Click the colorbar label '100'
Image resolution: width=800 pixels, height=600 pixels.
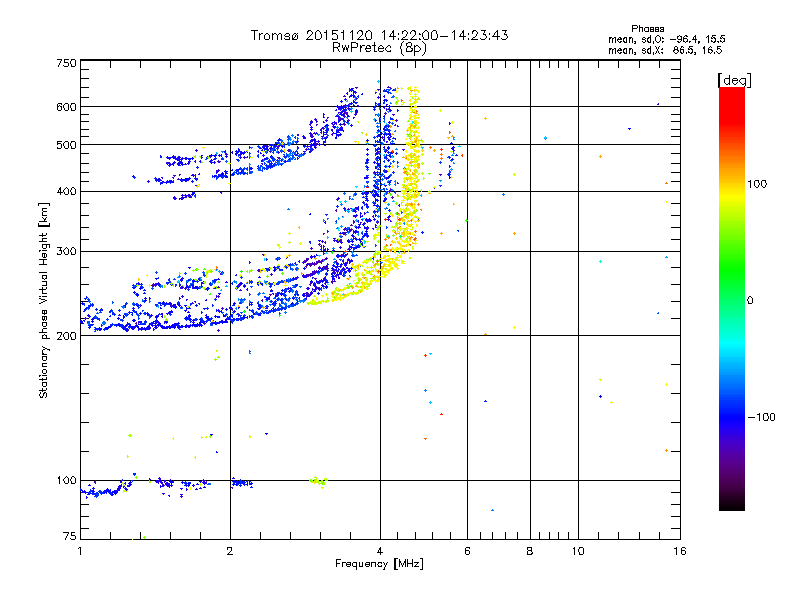pos(757,184)
